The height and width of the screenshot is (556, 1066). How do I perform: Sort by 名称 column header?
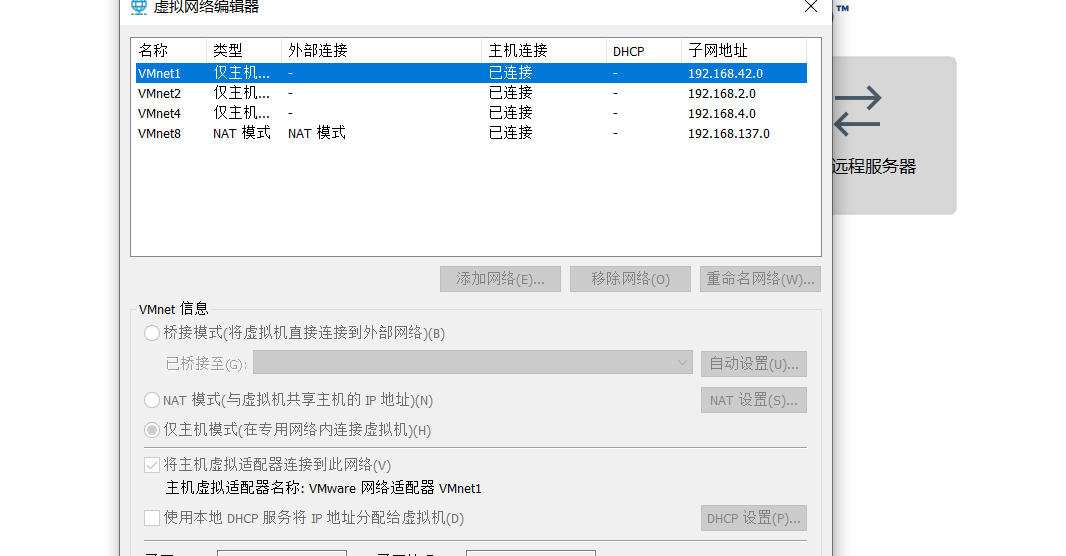tap(171, 51)
